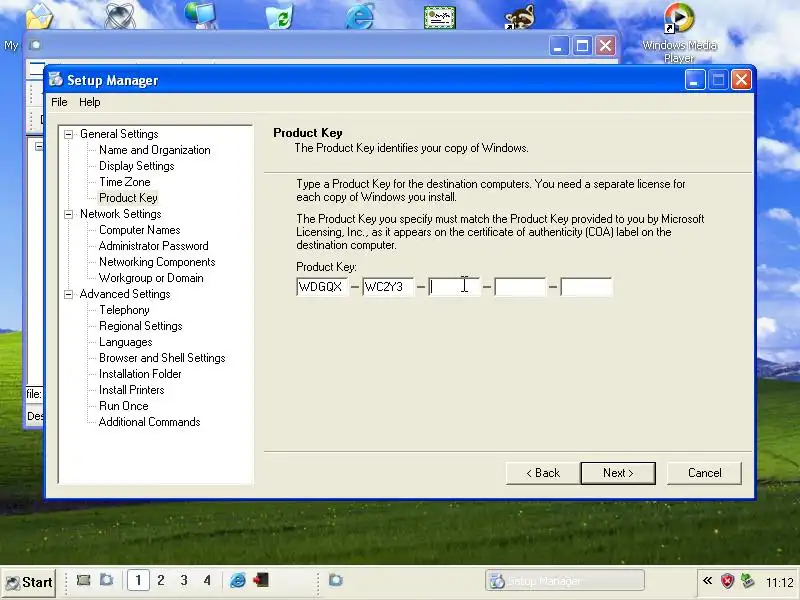Screen dimensions: 800x600
Task: Select Additional Commands in the tree
Action: pos(149,422)
